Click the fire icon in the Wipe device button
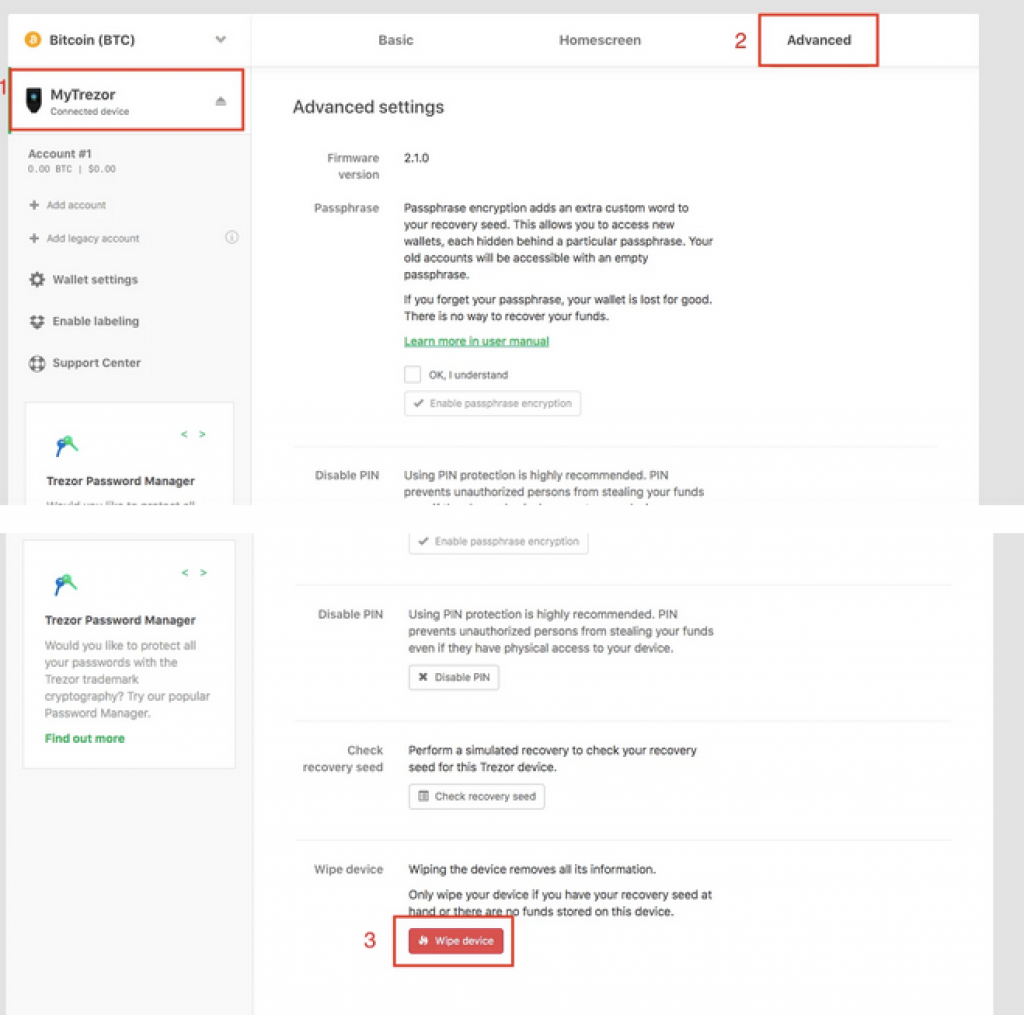This screenshot has width=1024, height=1015. click(423, 941)
